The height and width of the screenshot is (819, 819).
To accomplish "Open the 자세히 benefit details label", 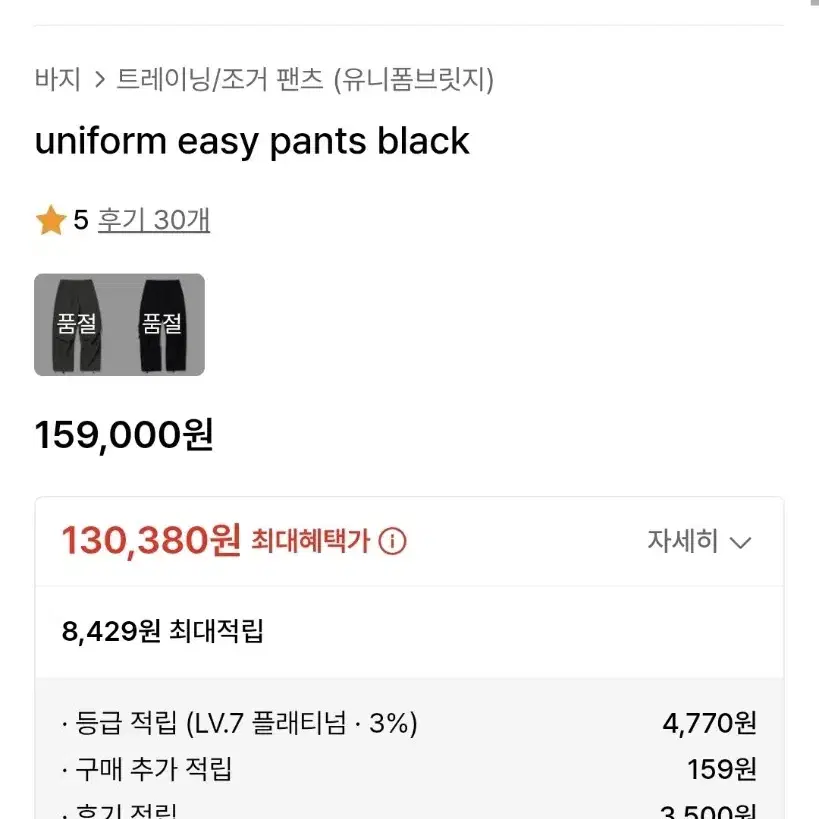I will tap(683, 541).
